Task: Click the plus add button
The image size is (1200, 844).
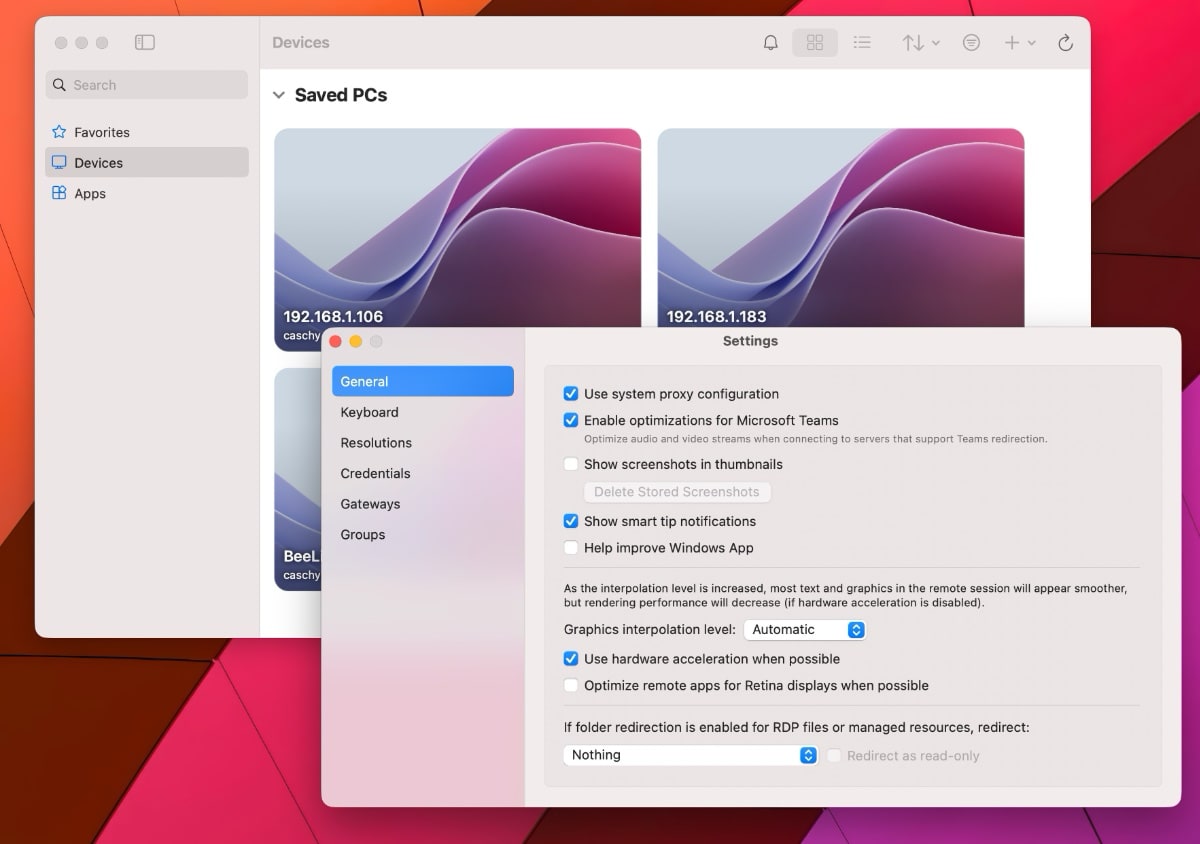Action: pyautogui.click(x=1018, y=43)
